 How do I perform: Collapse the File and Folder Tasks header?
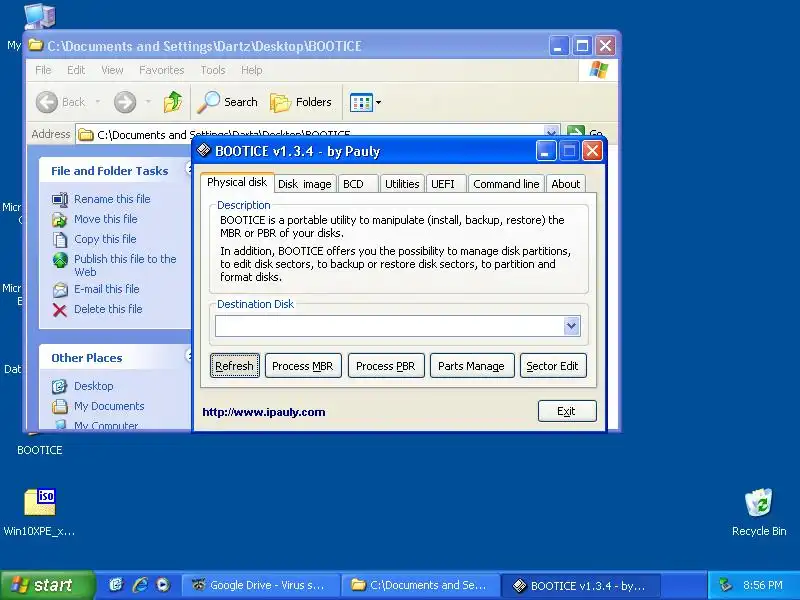point(188,168)
